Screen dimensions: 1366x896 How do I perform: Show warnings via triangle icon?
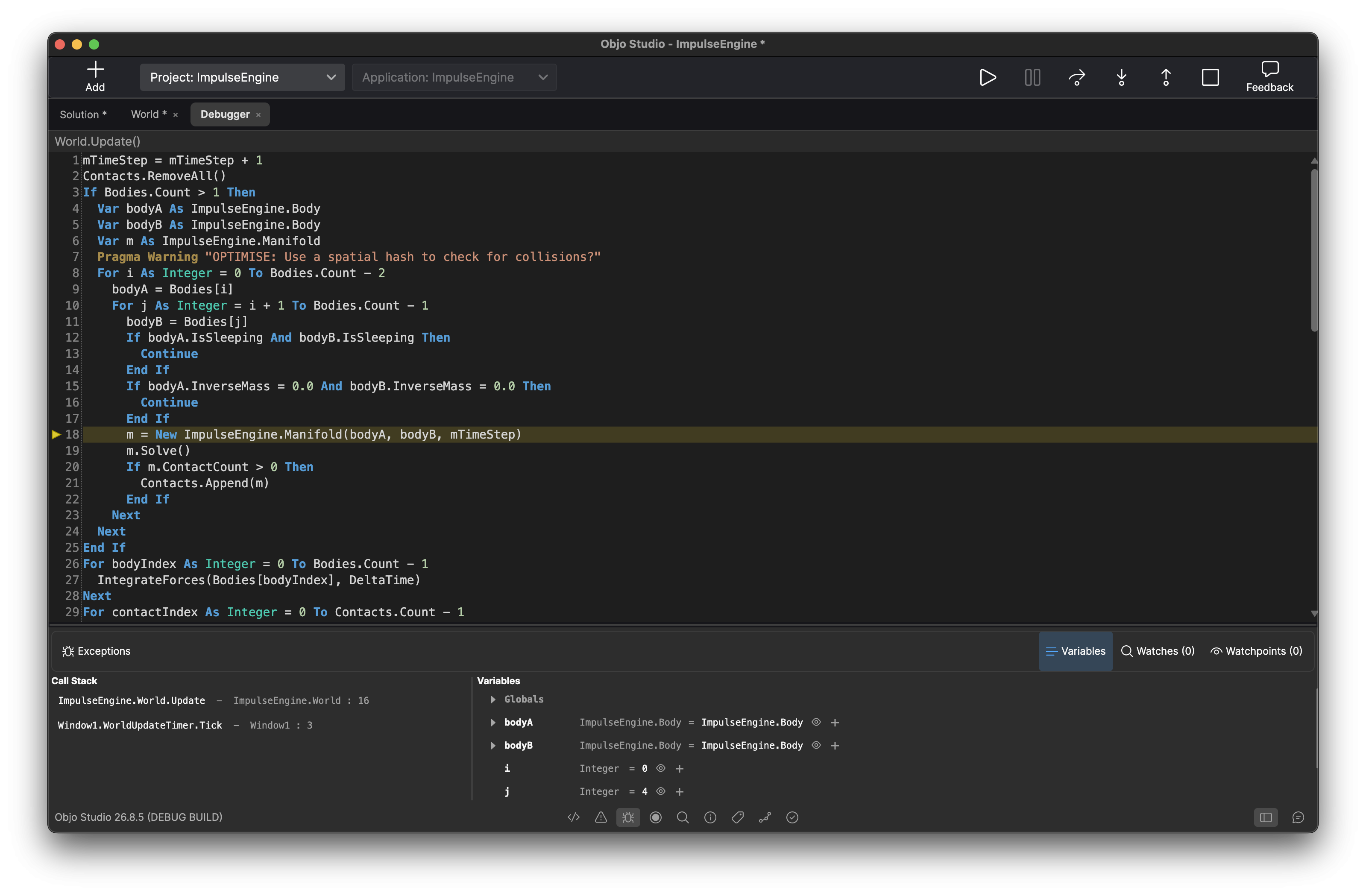[601, 817]
